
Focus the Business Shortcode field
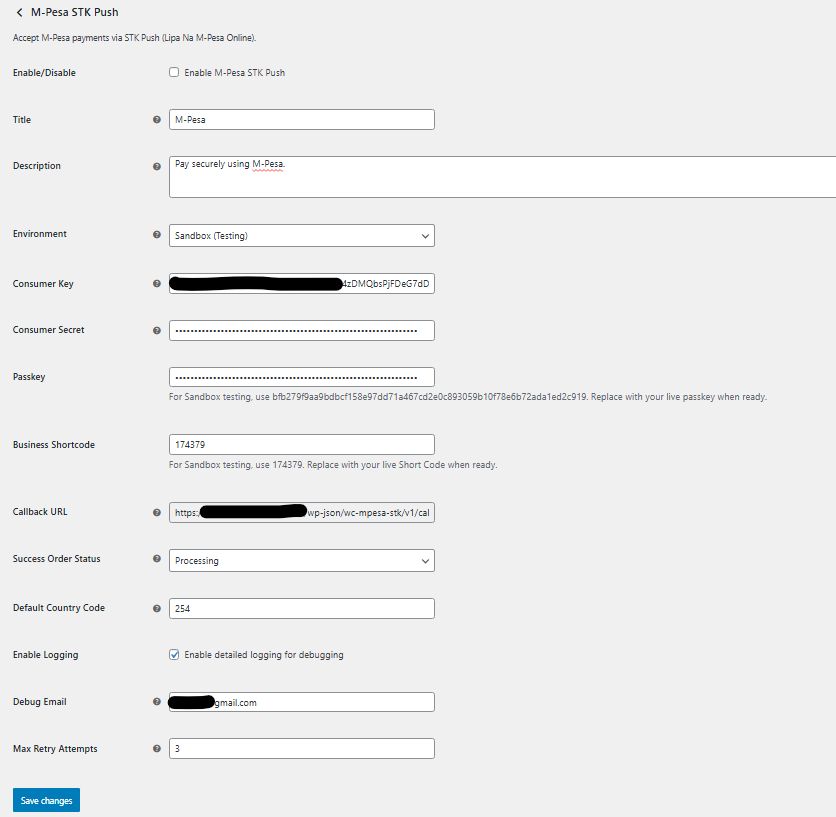click(301, 445)
